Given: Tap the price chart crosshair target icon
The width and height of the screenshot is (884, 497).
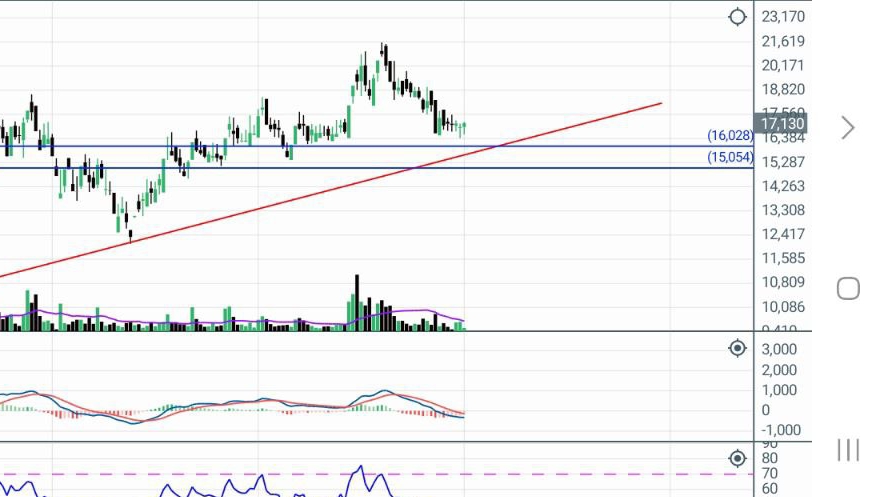Looking at the screenshot, I should pyautogui.click(x=737, y=17).
